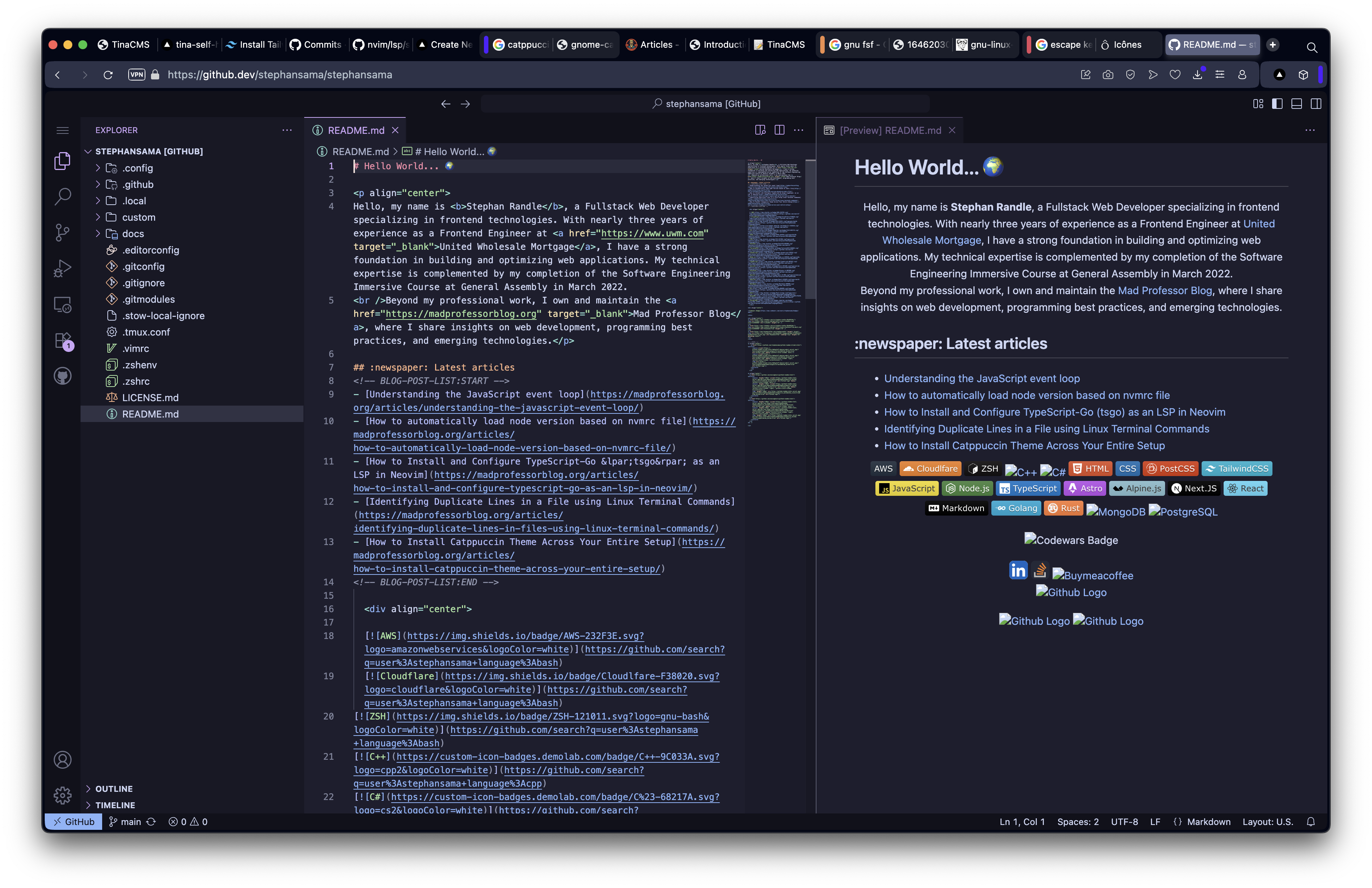Expand the Timeline section
The height and width of the screenshot is (888, 1372).
[x=192, y=805]
